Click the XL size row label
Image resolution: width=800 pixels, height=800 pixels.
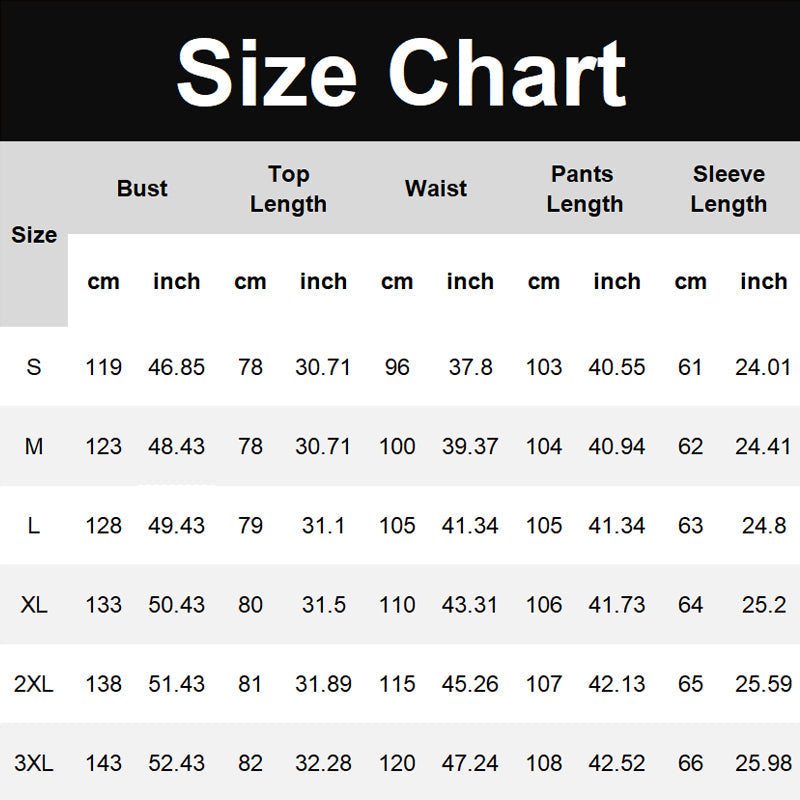[x=34, y=605]
